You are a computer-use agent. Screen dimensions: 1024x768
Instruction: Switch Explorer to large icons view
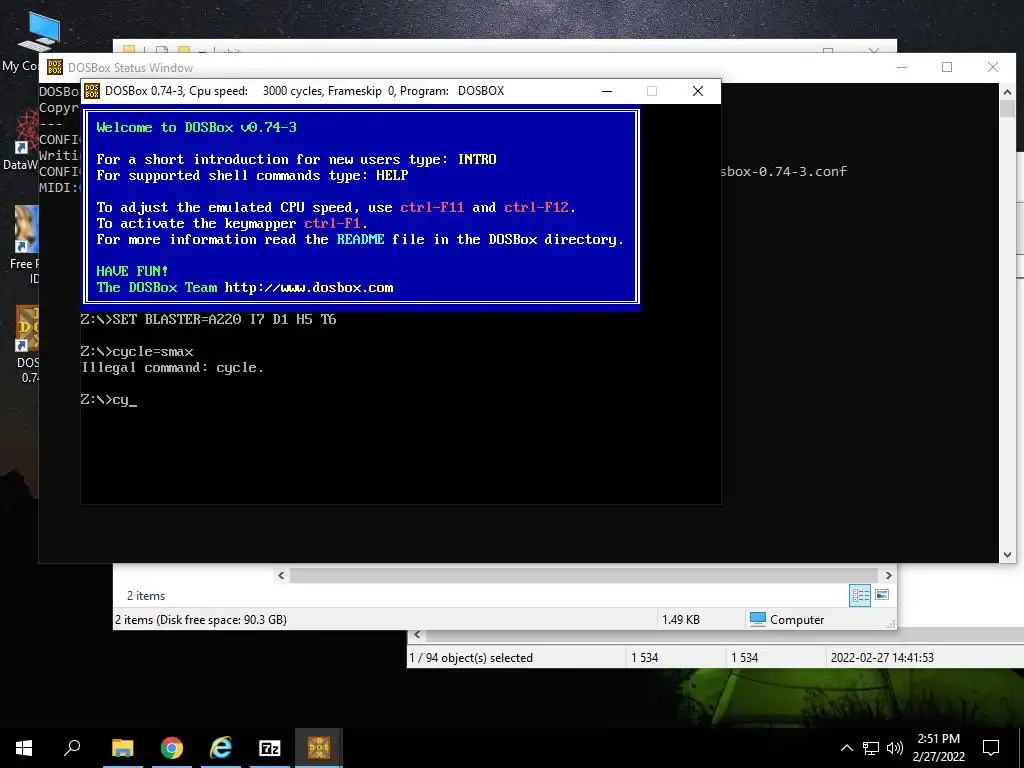pyautogui.click(x=882, y=595)
